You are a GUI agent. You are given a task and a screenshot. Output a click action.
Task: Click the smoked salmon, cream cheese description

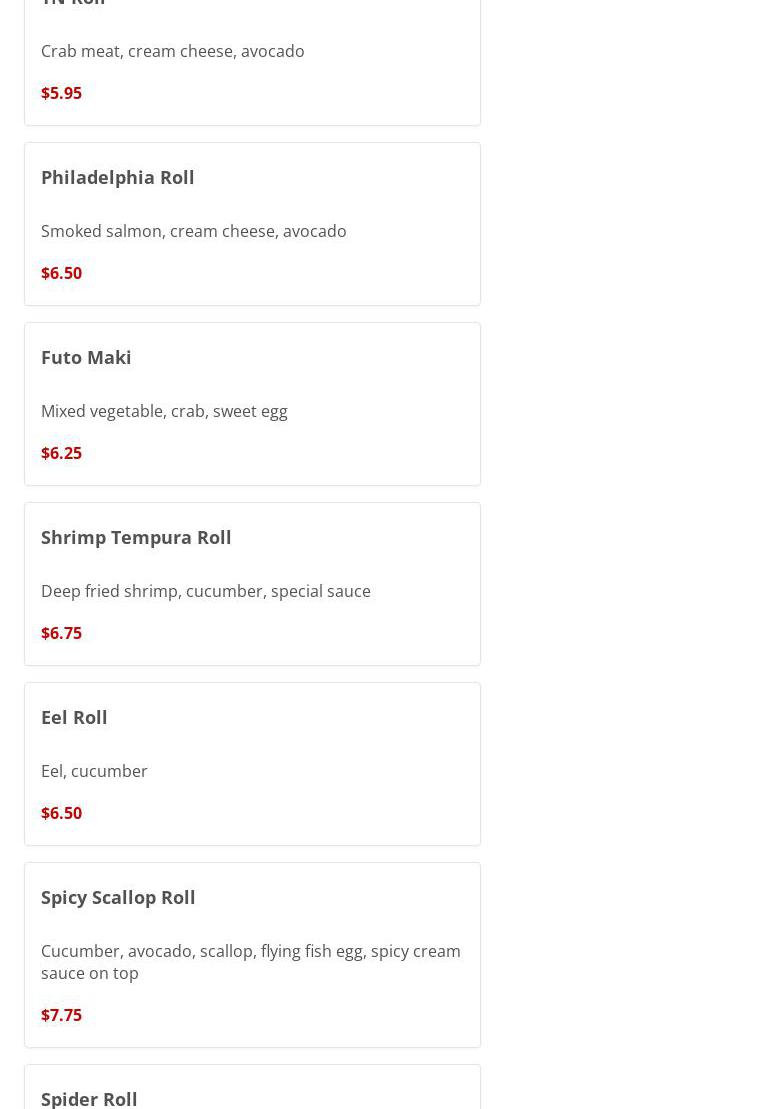193,231
